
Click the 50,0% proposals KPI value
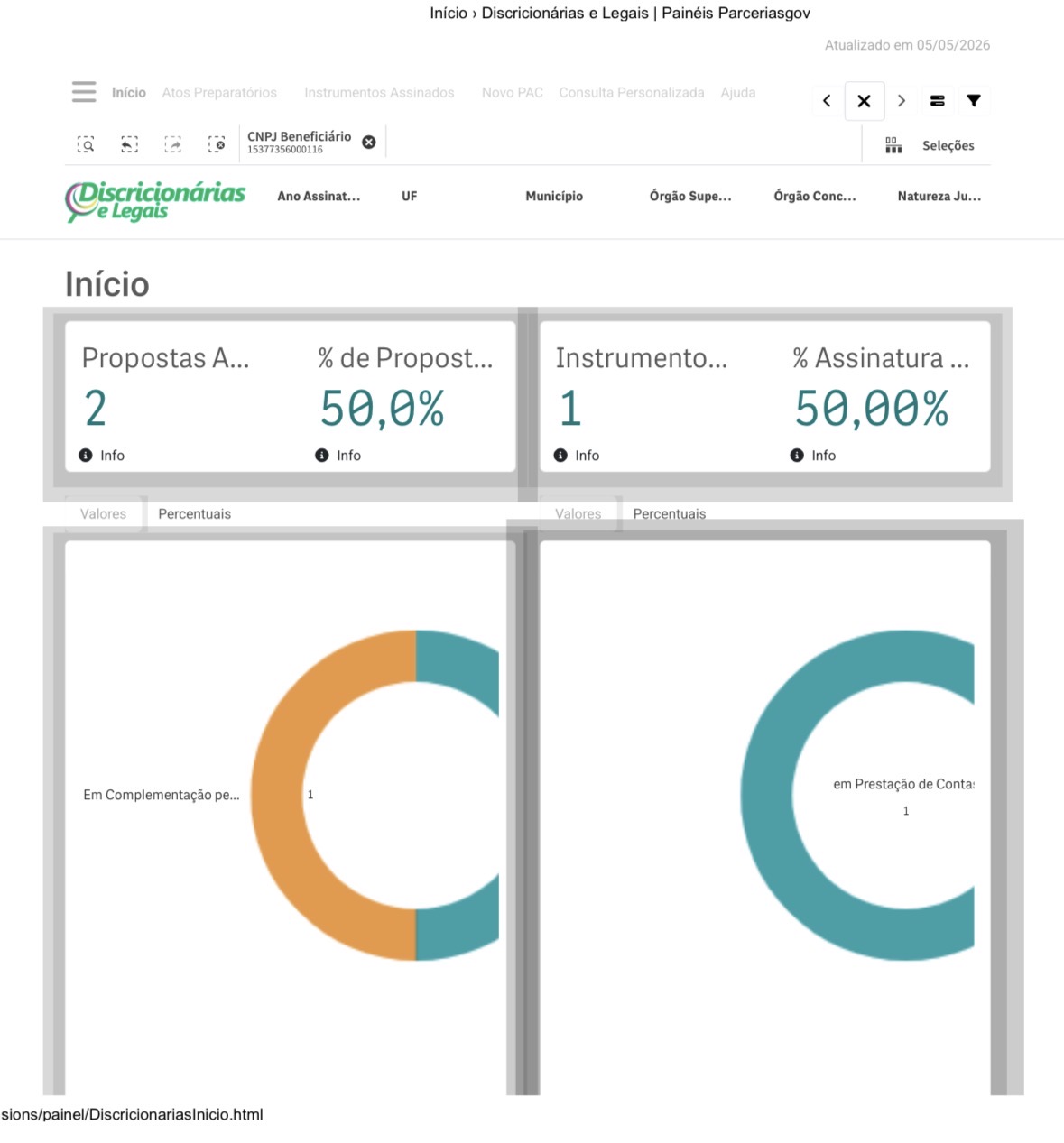pos(383,409)
